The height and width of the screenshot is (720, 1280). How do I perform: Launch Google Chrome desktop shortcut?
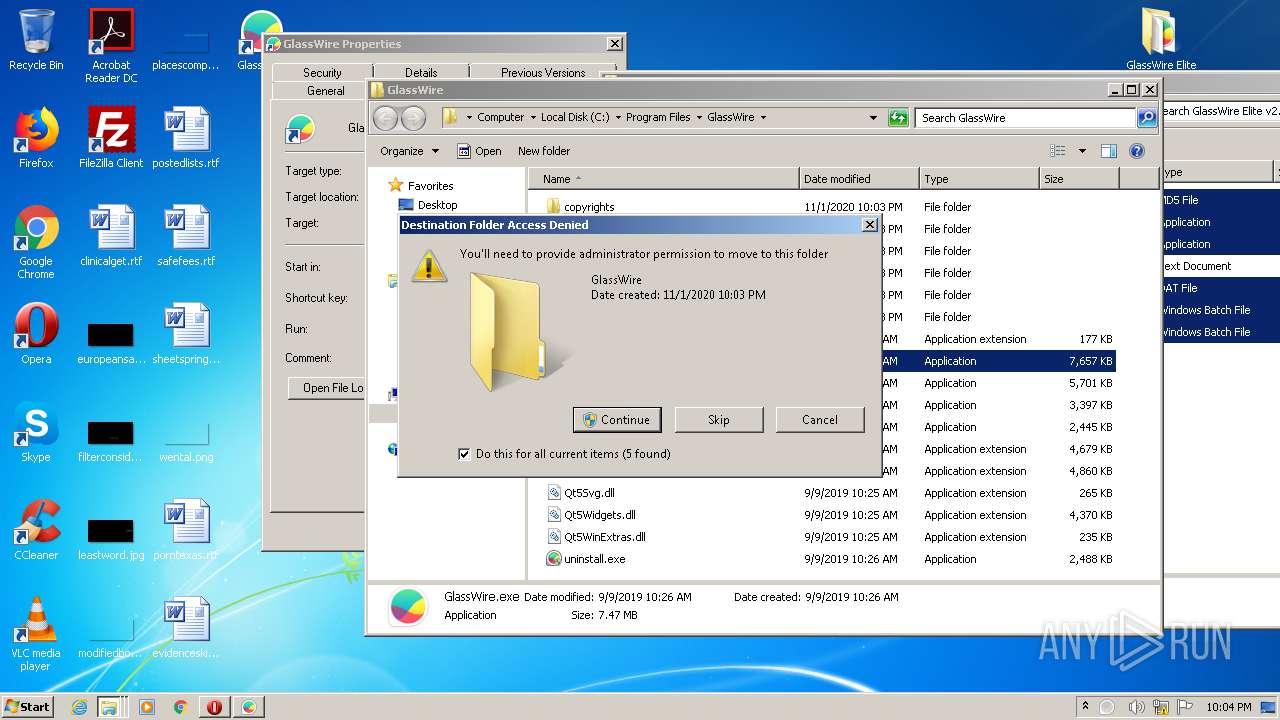(36, 242)
